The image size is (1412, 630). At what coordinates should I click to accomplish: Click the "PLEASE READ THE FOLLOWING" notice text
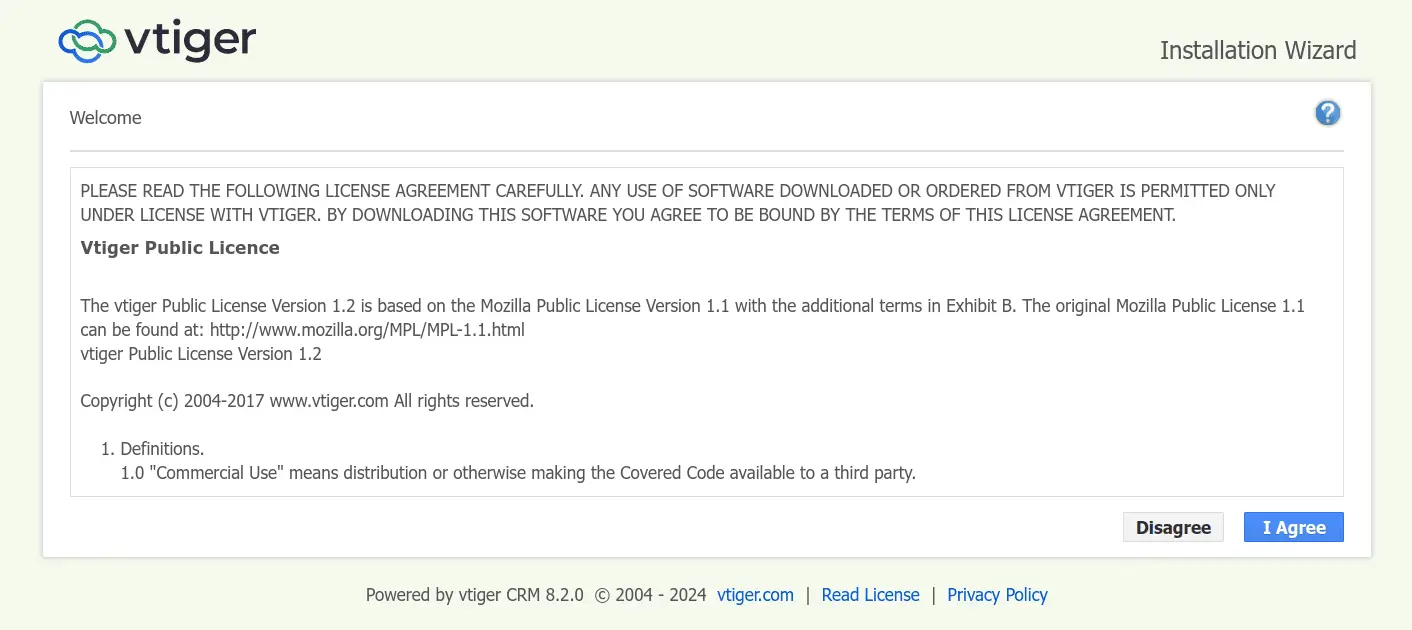click(x=678, y=202)
